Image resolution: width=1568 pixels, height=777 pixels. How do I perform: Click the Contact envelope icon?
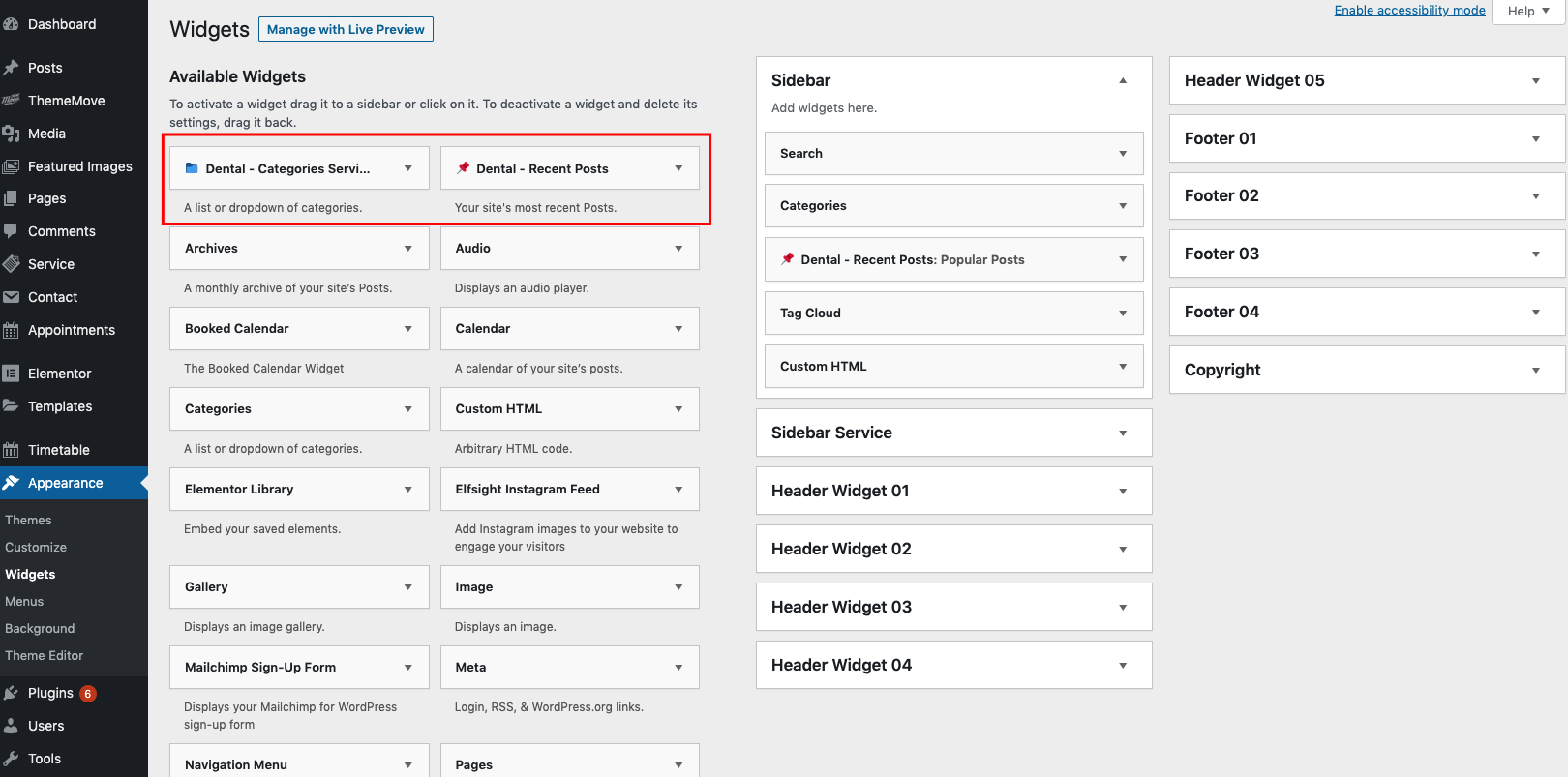pyautogui.click(x=11, y=297)
